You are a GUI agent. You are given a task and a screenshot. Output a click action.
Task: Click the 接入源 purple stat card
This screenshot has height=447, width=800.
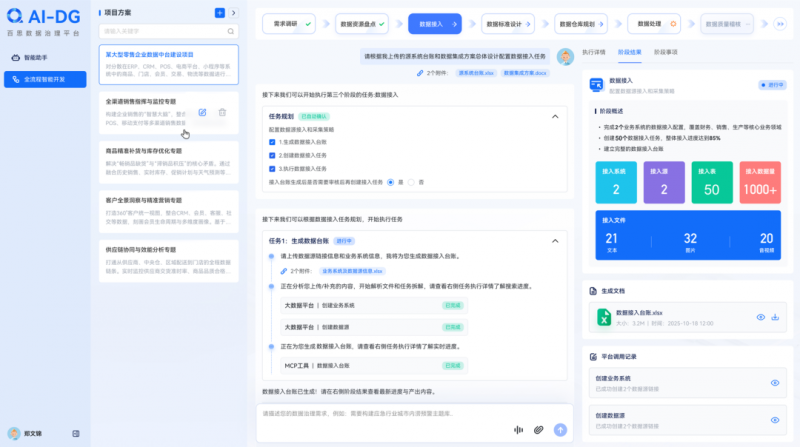click(x=664, y=183)
